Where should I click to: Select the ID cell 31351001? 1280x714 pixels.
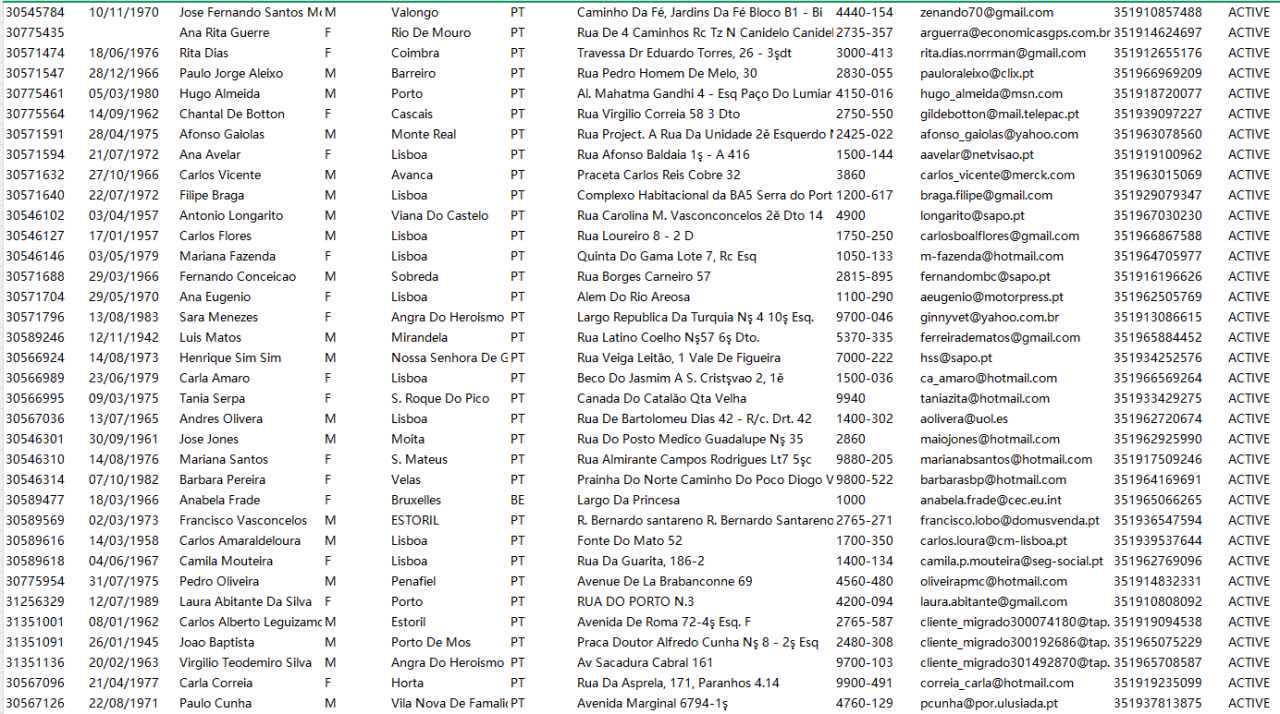pos(35,622)
